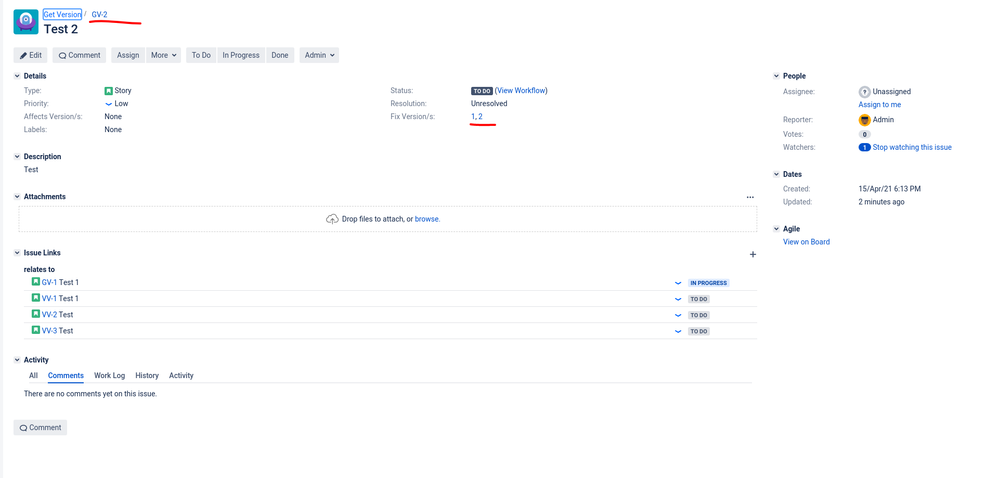Click the watchers count badge
The height and width of the screenshot is (478, 999).
tap(865, 147)
